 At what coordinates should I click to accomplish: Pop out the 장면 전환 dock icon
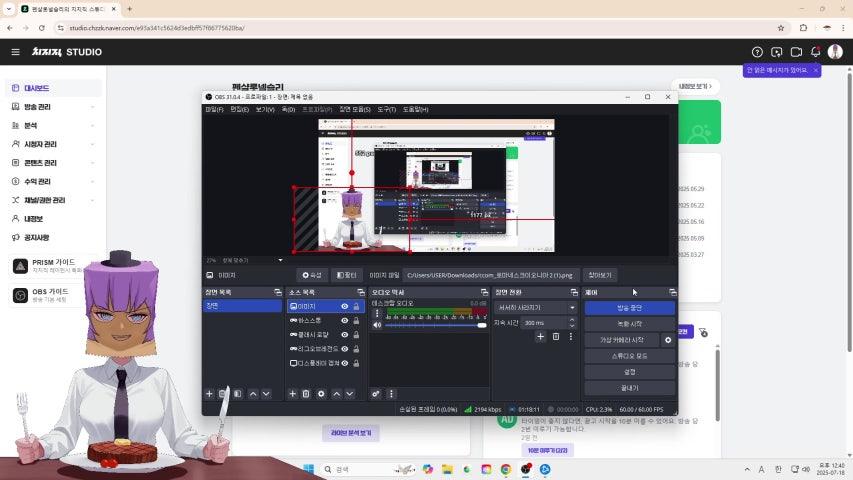(x=574, y=292)
